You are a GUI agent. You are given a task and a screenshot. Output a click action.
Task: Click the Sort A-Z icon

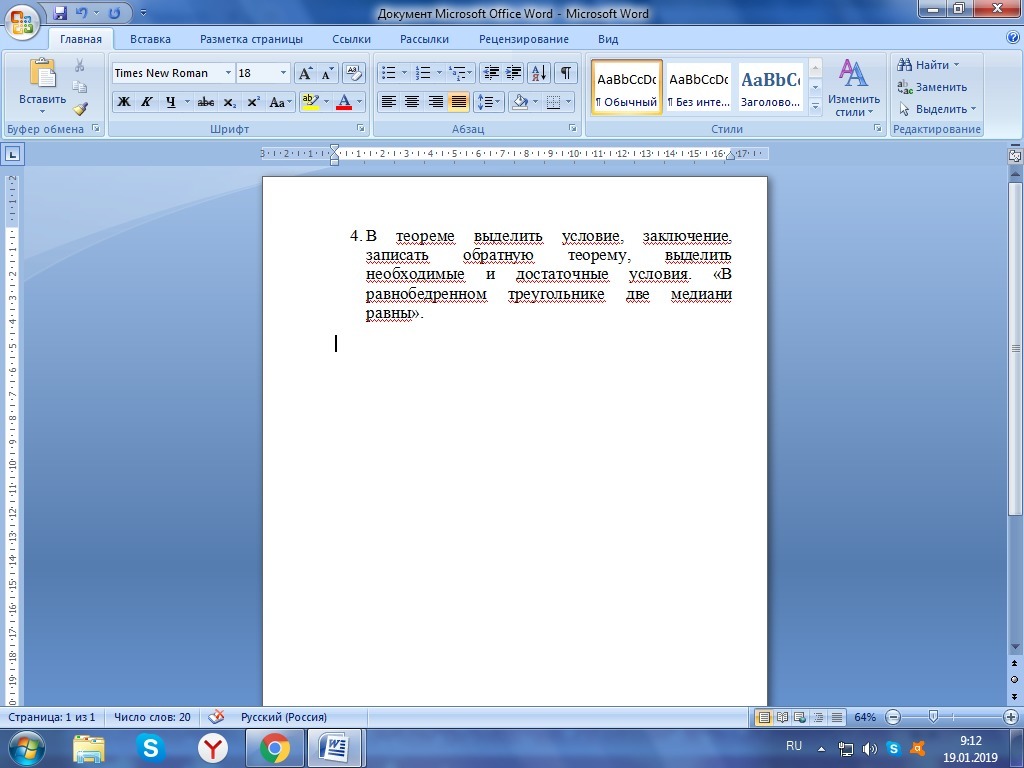pyautogui.click(x=539, y=72)
